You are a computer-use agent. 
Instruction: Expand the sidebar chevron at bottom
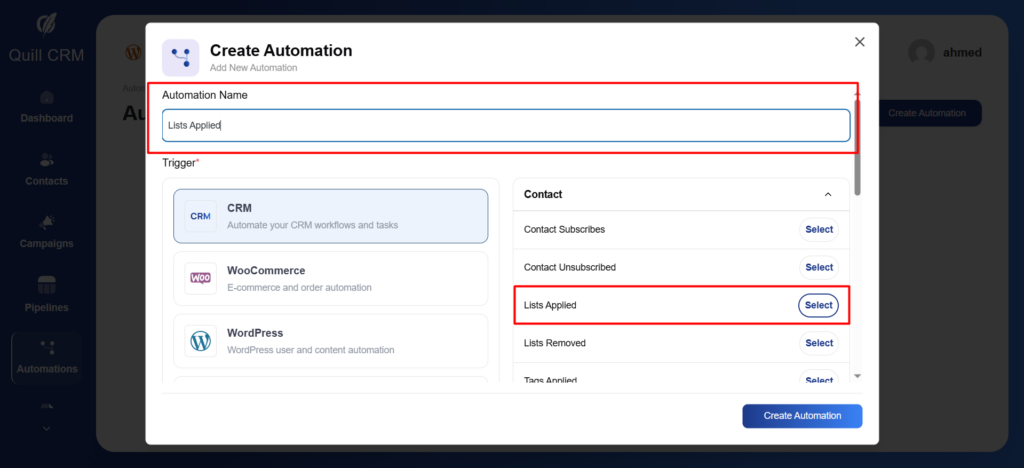click(47, 428)
